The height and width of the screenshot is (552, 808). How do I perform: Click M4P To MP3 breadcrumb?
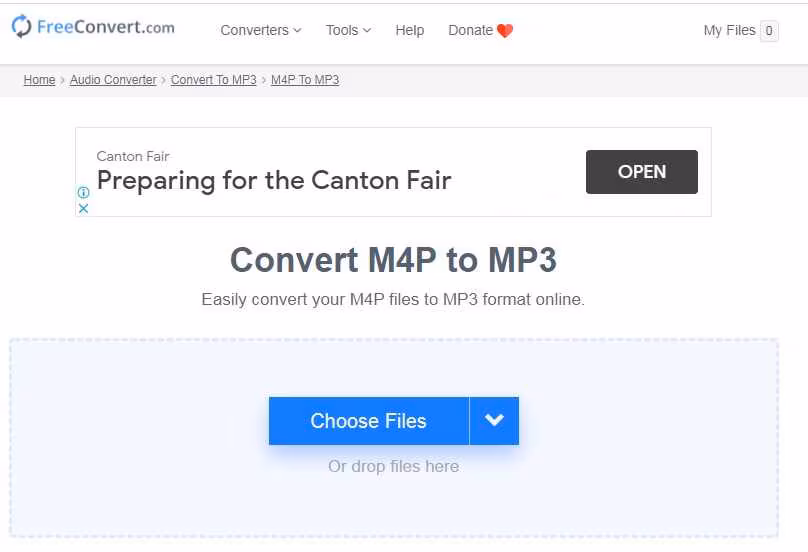tap(305, 80)
